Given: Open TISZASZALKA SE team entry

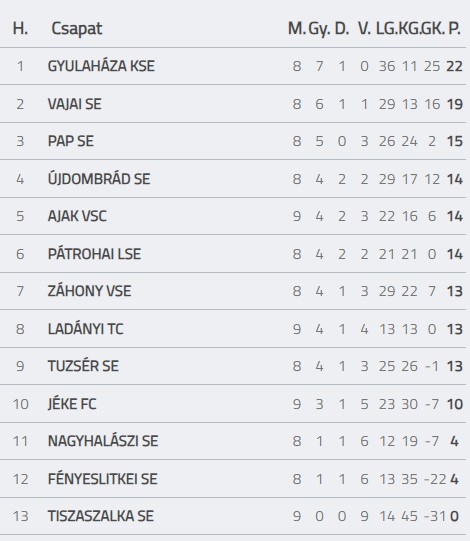Looking at the screenshot, I should point(100,516).
